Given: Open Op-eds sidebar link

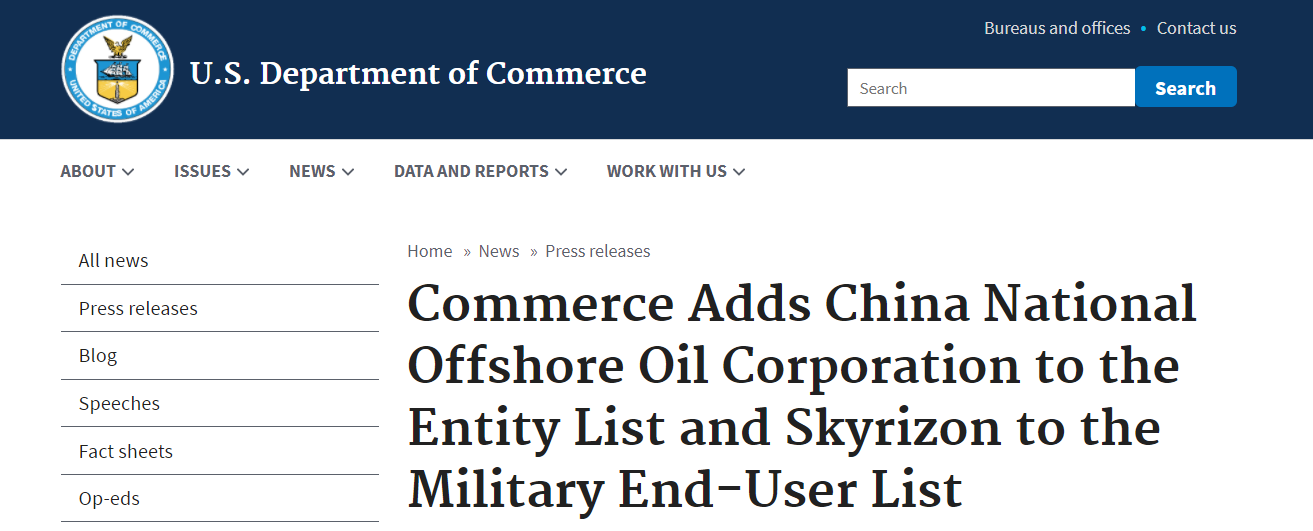Looking at the screenshot, I should (109, 499).
